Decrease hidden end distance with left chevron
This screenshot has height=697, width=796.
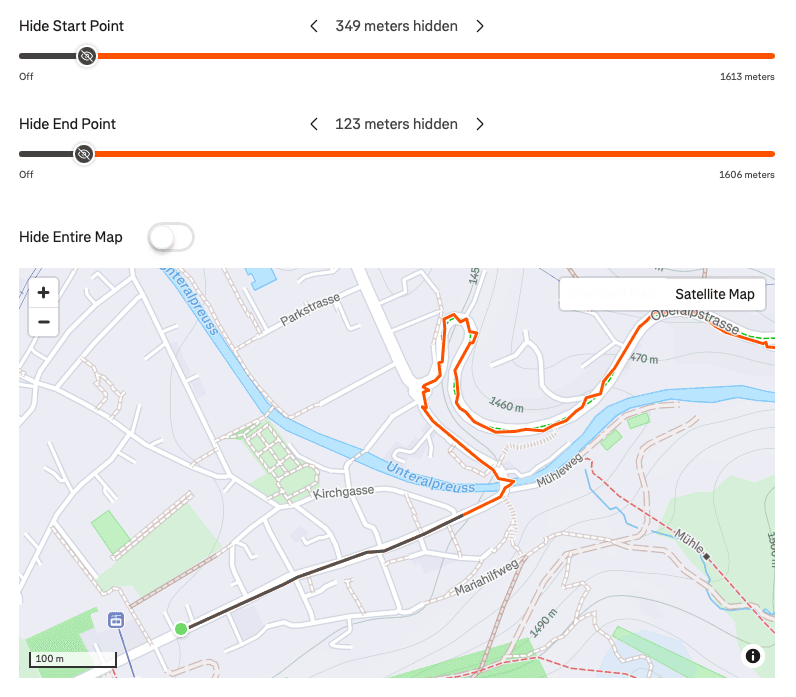(x=314, y=124)
